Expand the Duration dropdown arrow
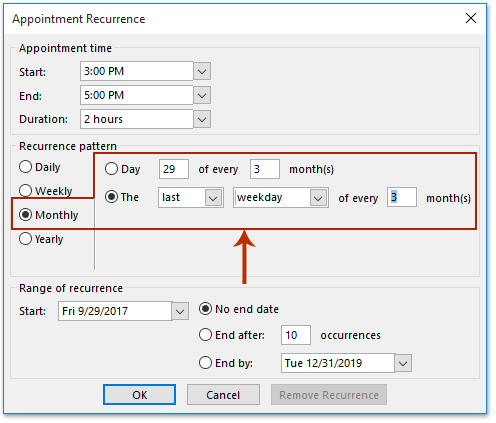Viewport: 496px width, 423px height. pyautogui.click(x=202, y=119)
